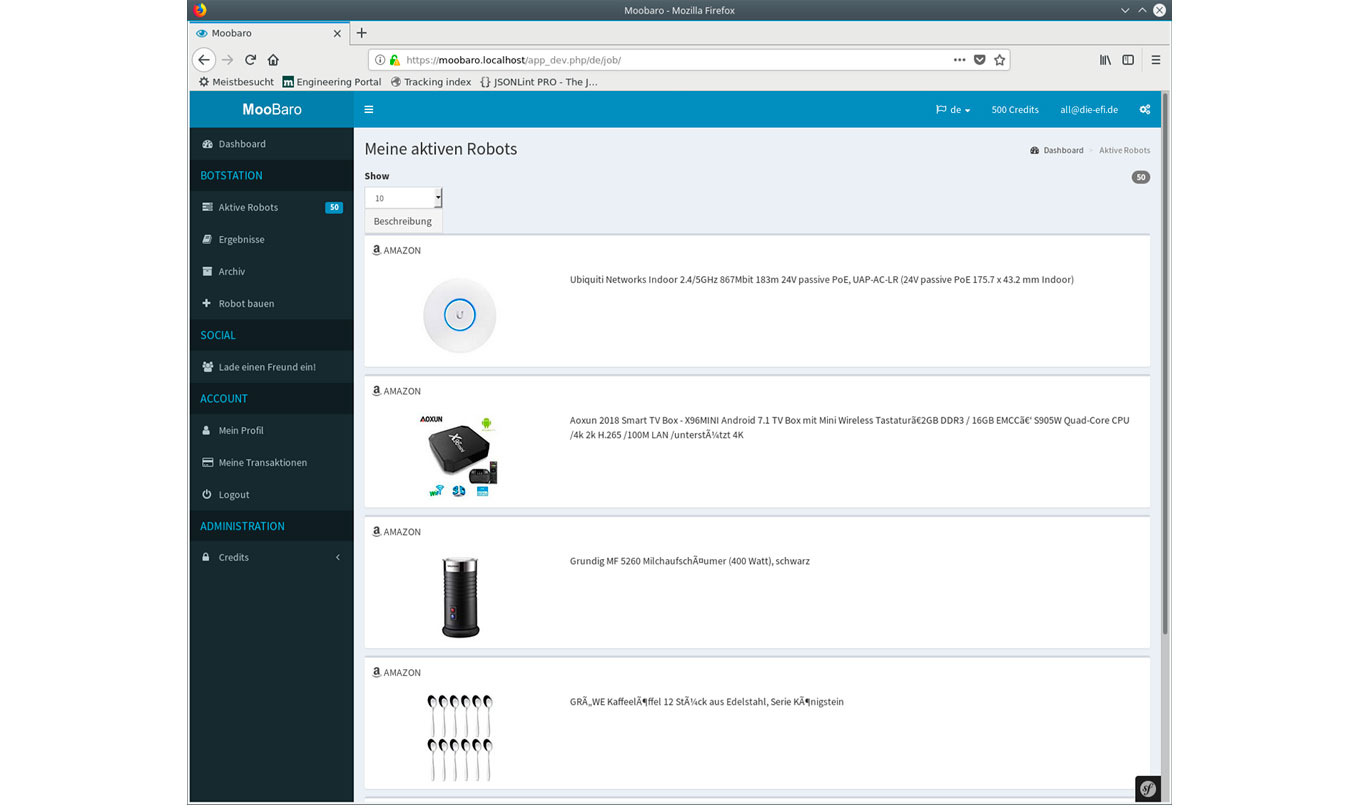Open the Firefox library icon
Viewport: 1359px width, 810px height.
click(1105, 60)
